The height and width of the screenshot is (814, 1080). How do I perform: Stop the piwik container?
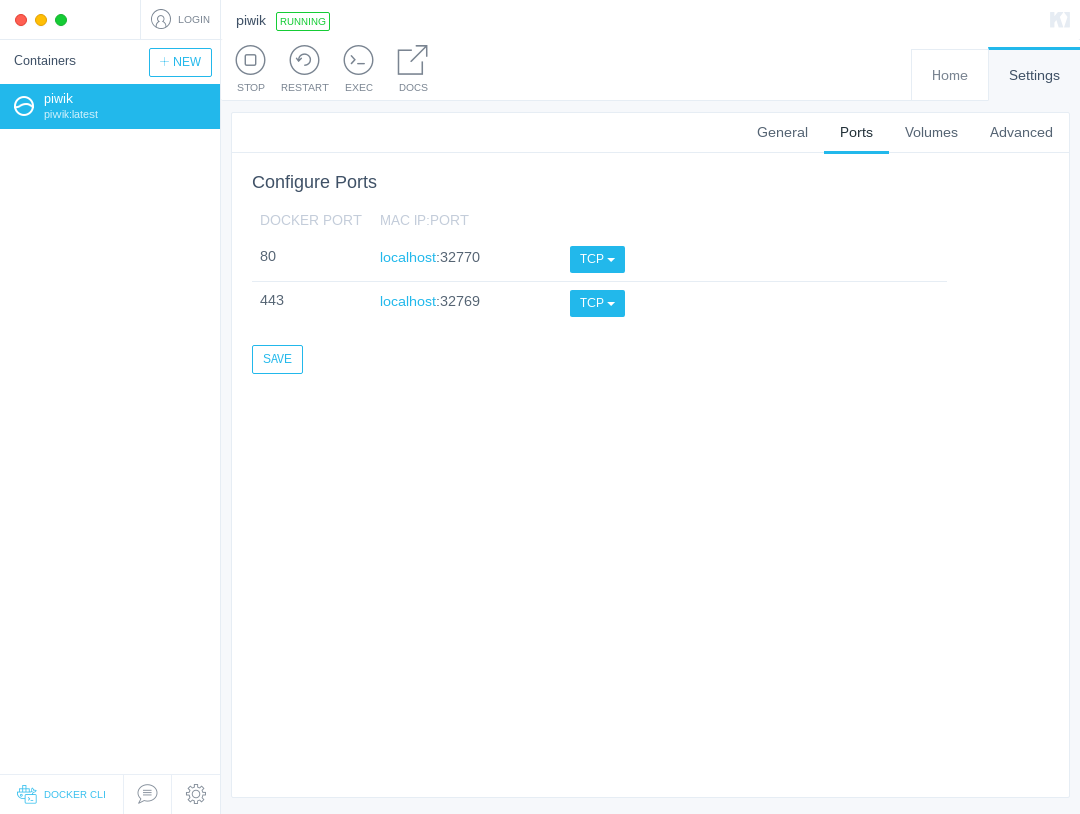(250, 60)
